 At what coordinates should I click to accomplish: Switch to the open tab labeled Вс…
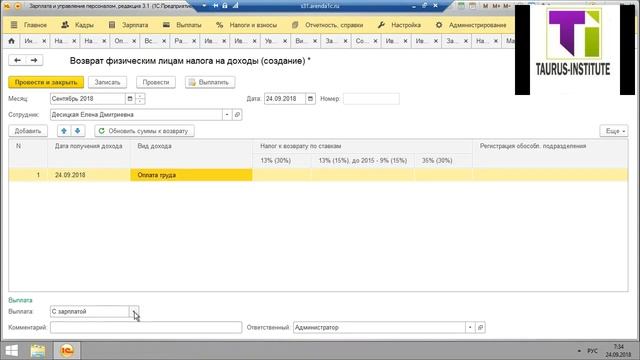point(149,41)
